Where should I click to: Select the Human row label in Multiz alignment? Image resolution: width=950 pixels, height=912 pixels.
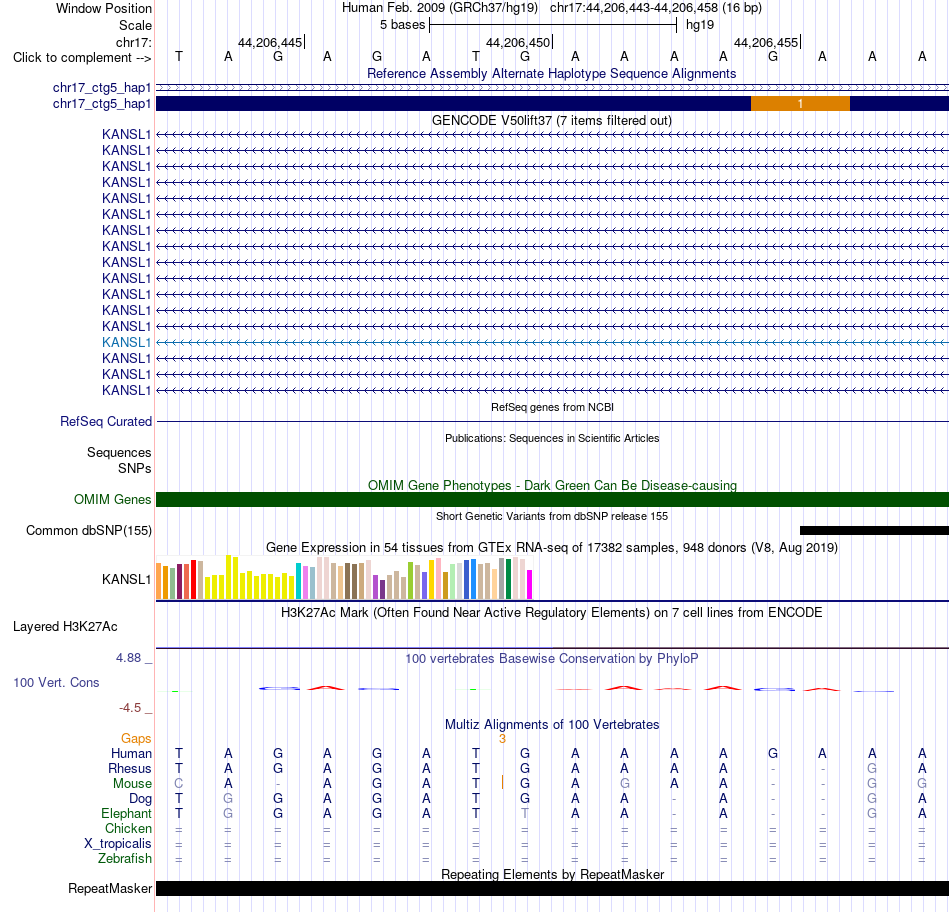click(x=131, y=754)
